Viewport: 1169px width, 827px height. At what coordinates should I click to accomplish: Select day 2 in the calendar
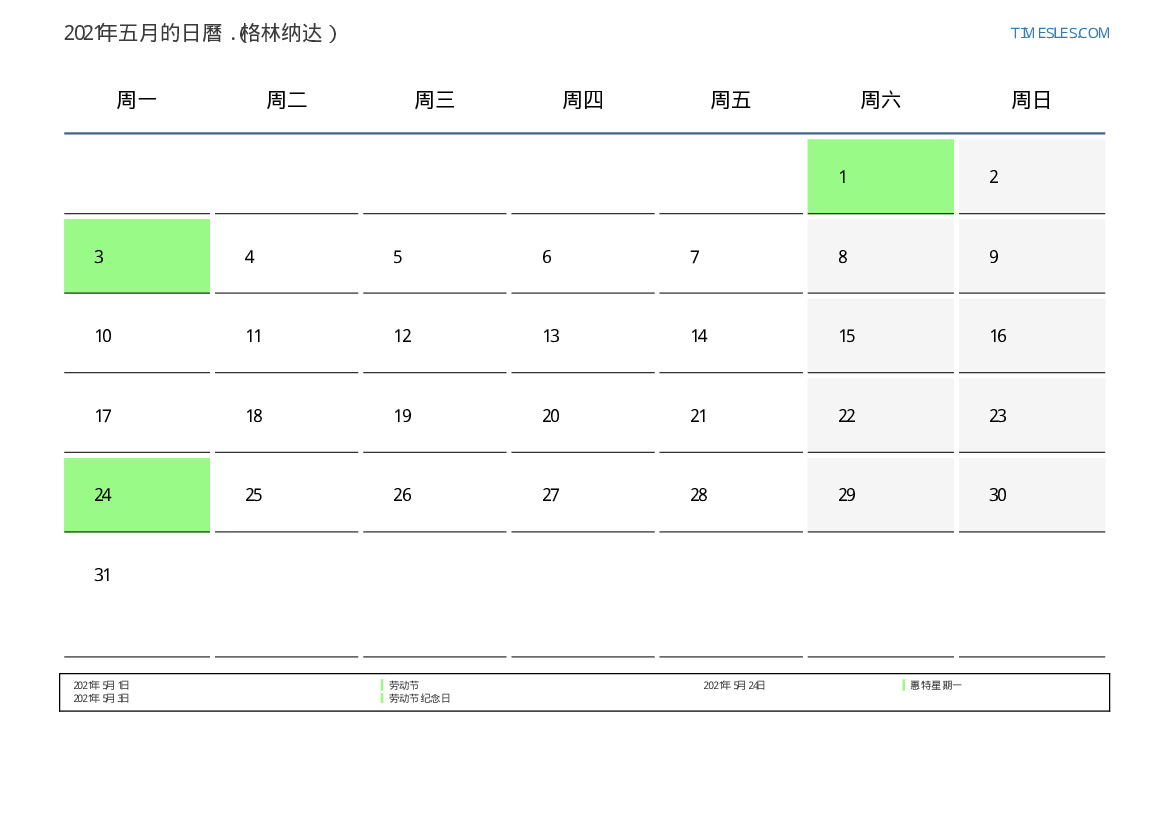pyautogui.click(x=1032, y=176)
